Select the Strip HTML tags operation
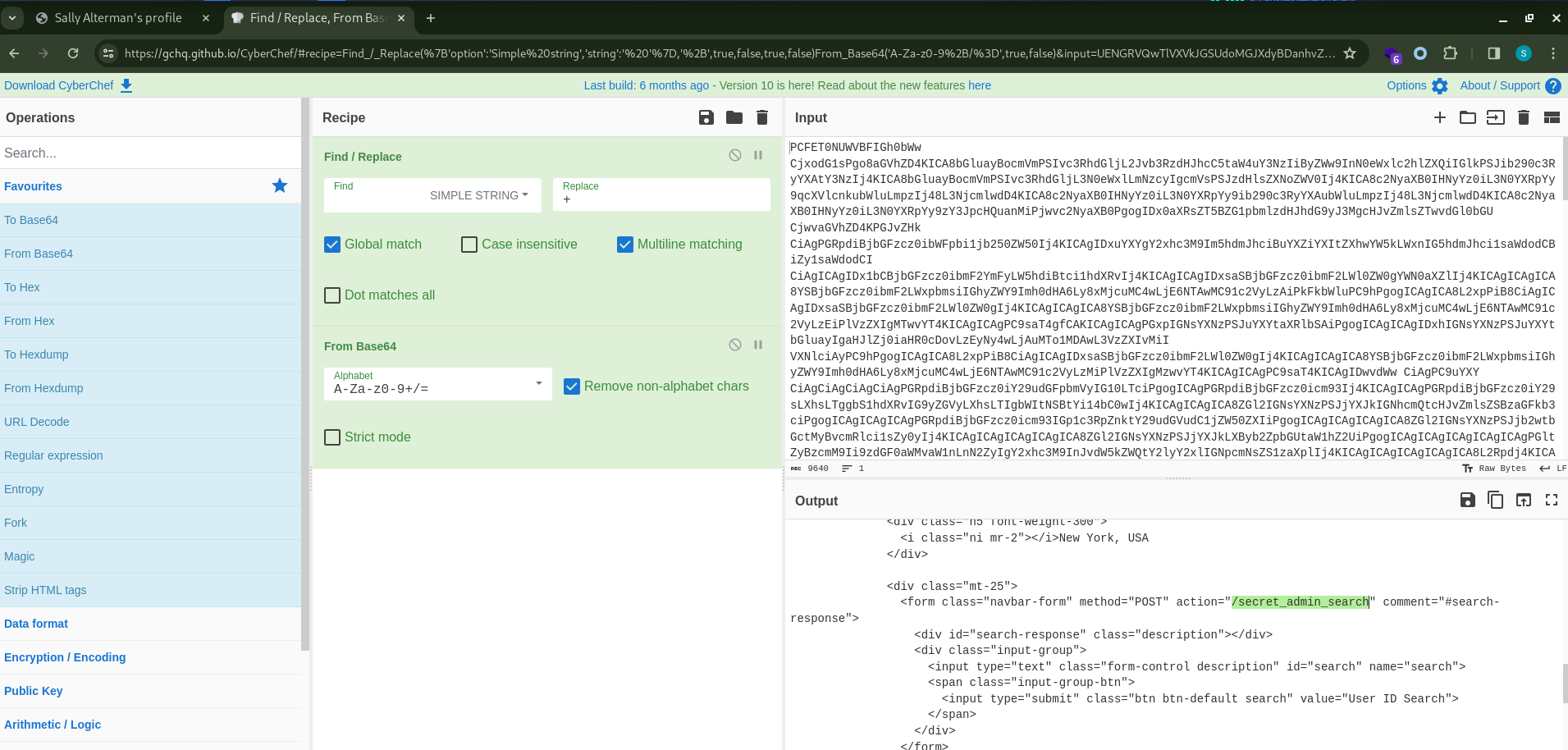Screen dimensions: 1568x750 [150, 590]
